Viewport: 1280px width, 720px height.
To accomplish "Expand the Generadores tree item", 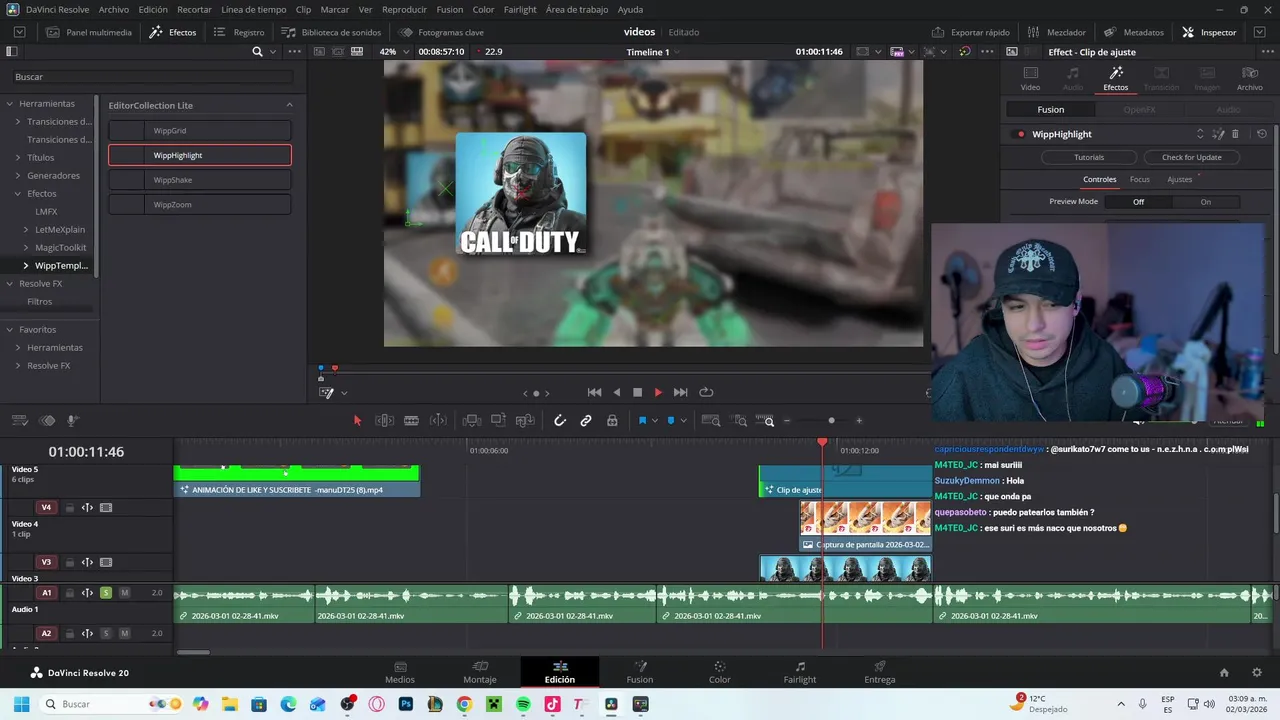I will (x=18, y=176).
